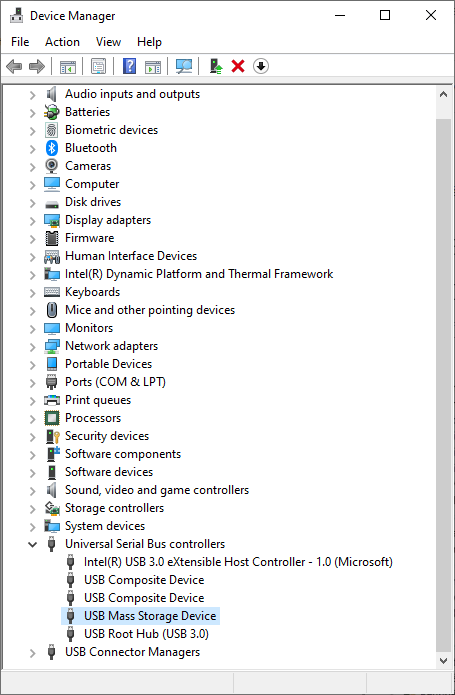The height and width of the screenshot is (695, 455).
Task: Select the Software devices label
Action: pyautogui.click(x=109, y=472)
